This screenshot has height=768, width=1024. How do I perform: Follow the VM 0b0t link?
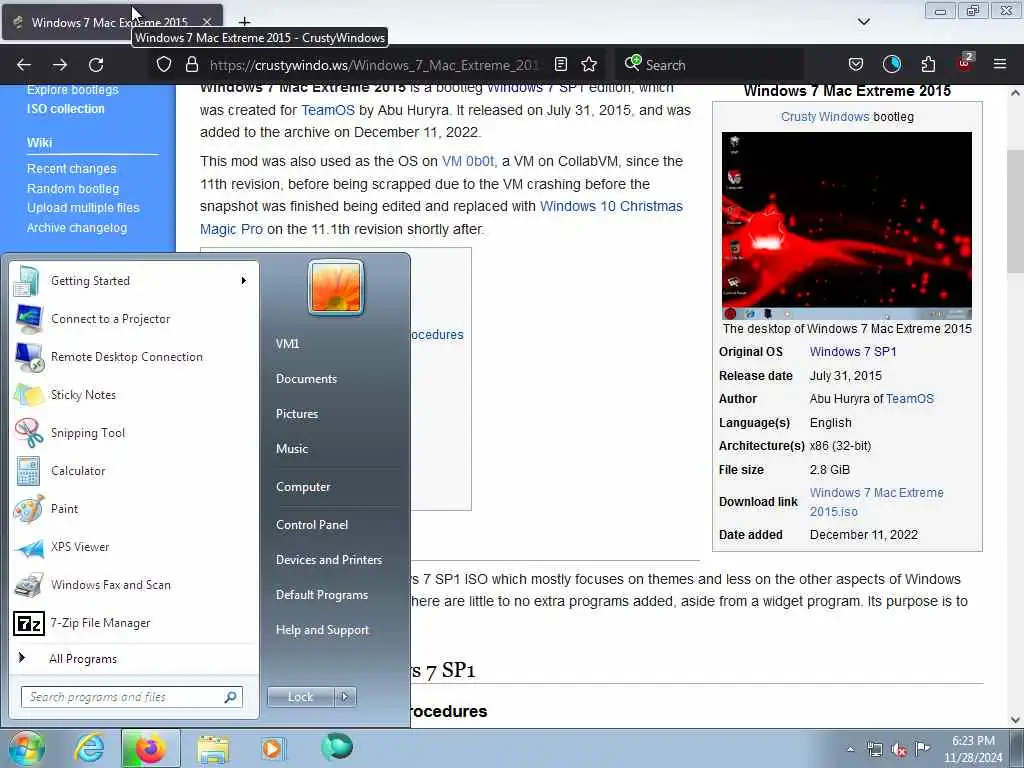pyautogui.click(x=468, y=161)
